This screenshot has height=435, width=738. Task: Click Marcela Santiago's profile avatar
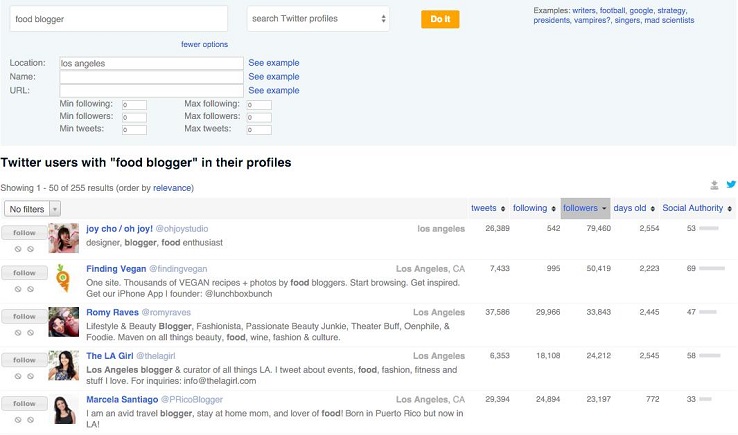click(x=64, y=408)
